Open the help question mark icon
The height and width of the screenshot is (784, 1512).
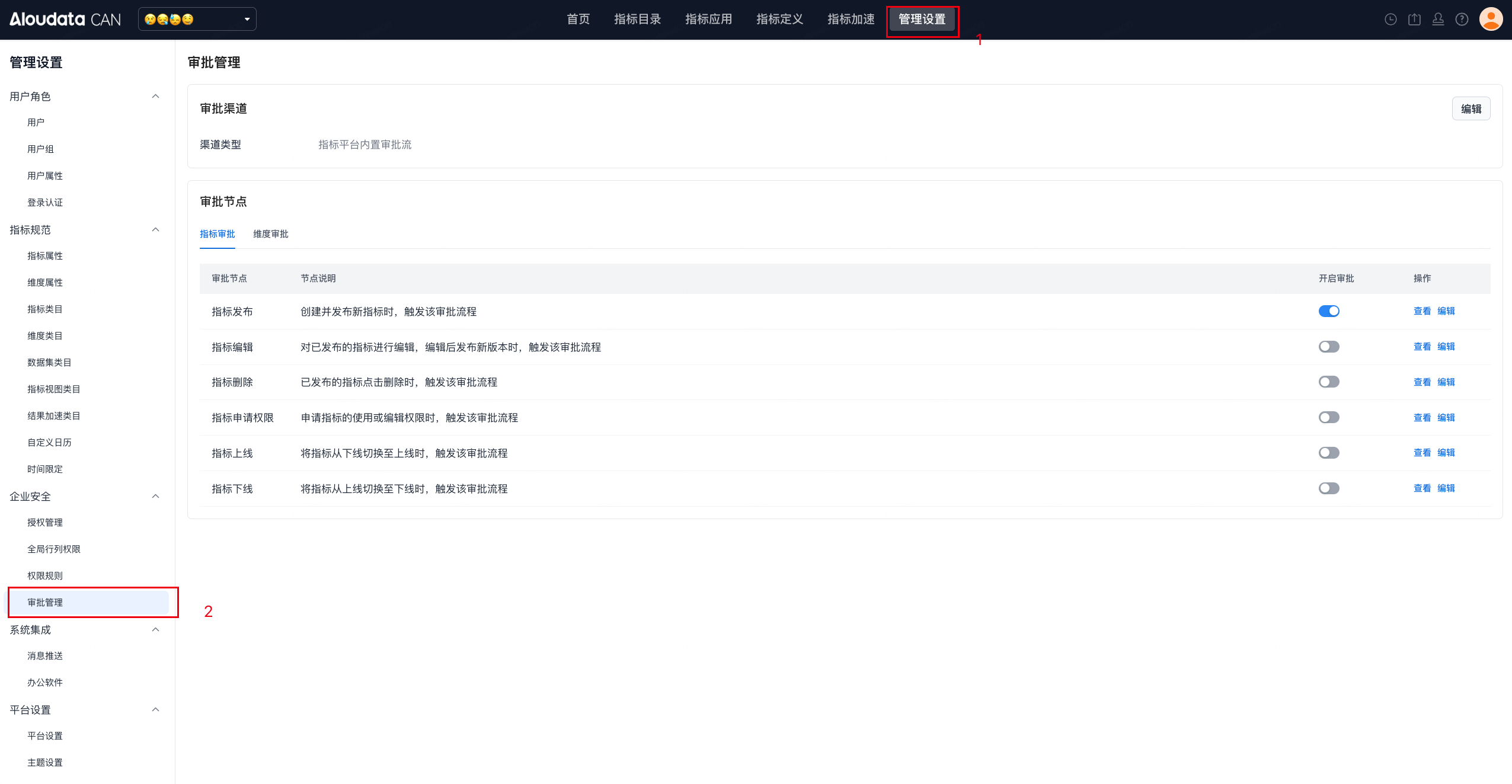[1462, 20]
